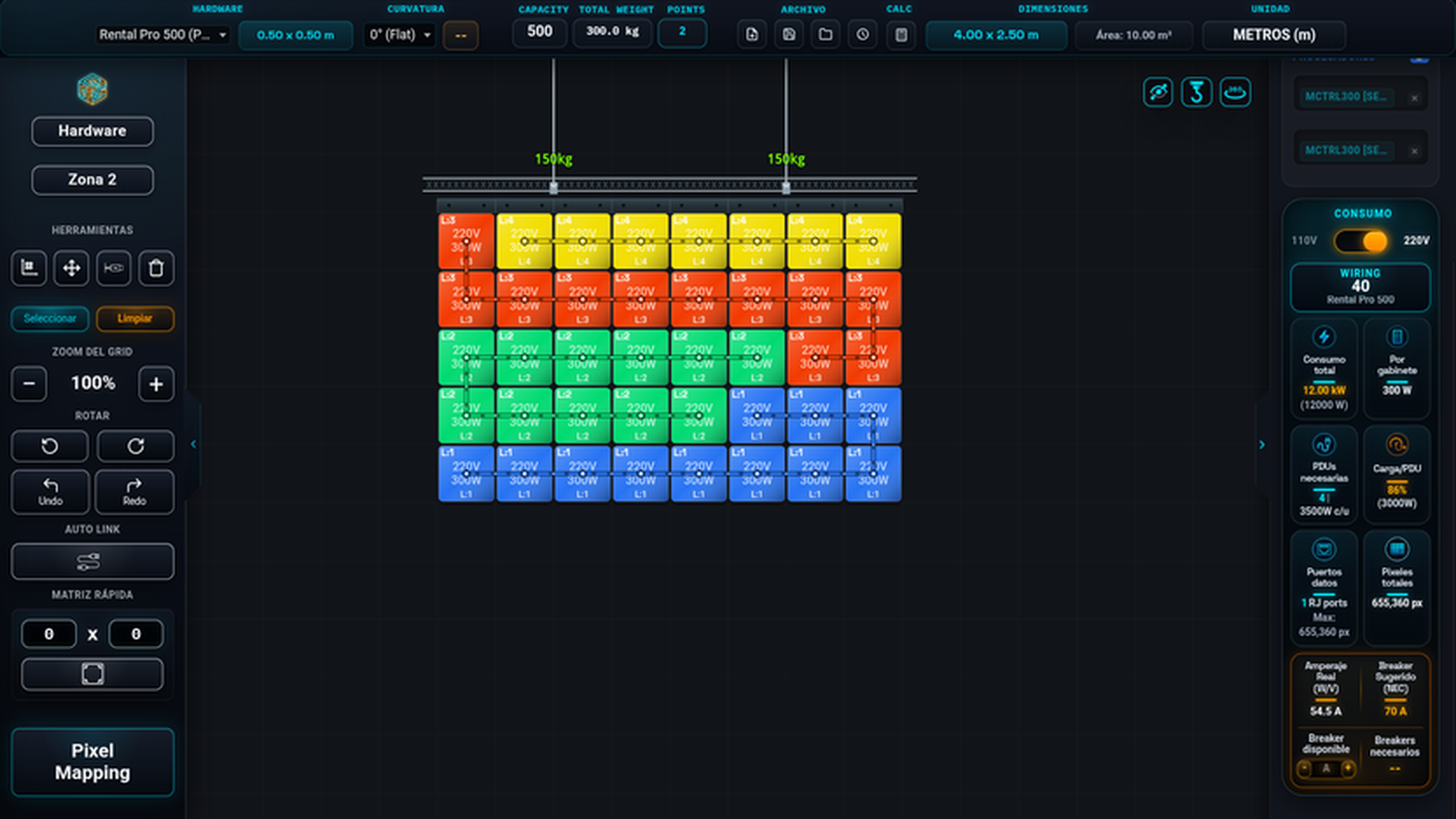Viewport: 1456px width, 819px height.
Task: Select the link cable tool
Action: (x=114, y=268)
